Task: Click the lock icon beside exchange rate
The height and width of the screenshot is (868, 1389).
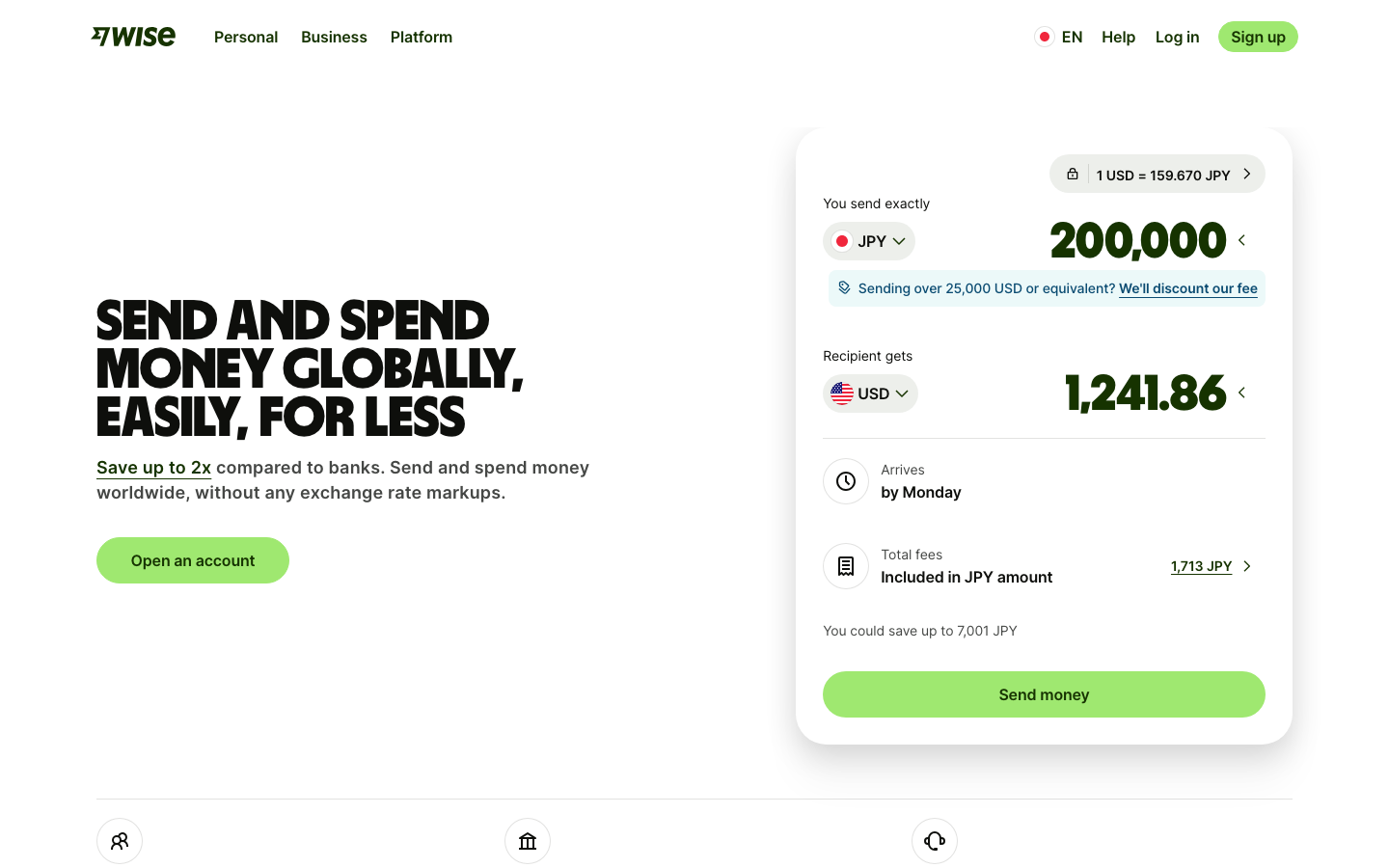Action: [1072, 175]
